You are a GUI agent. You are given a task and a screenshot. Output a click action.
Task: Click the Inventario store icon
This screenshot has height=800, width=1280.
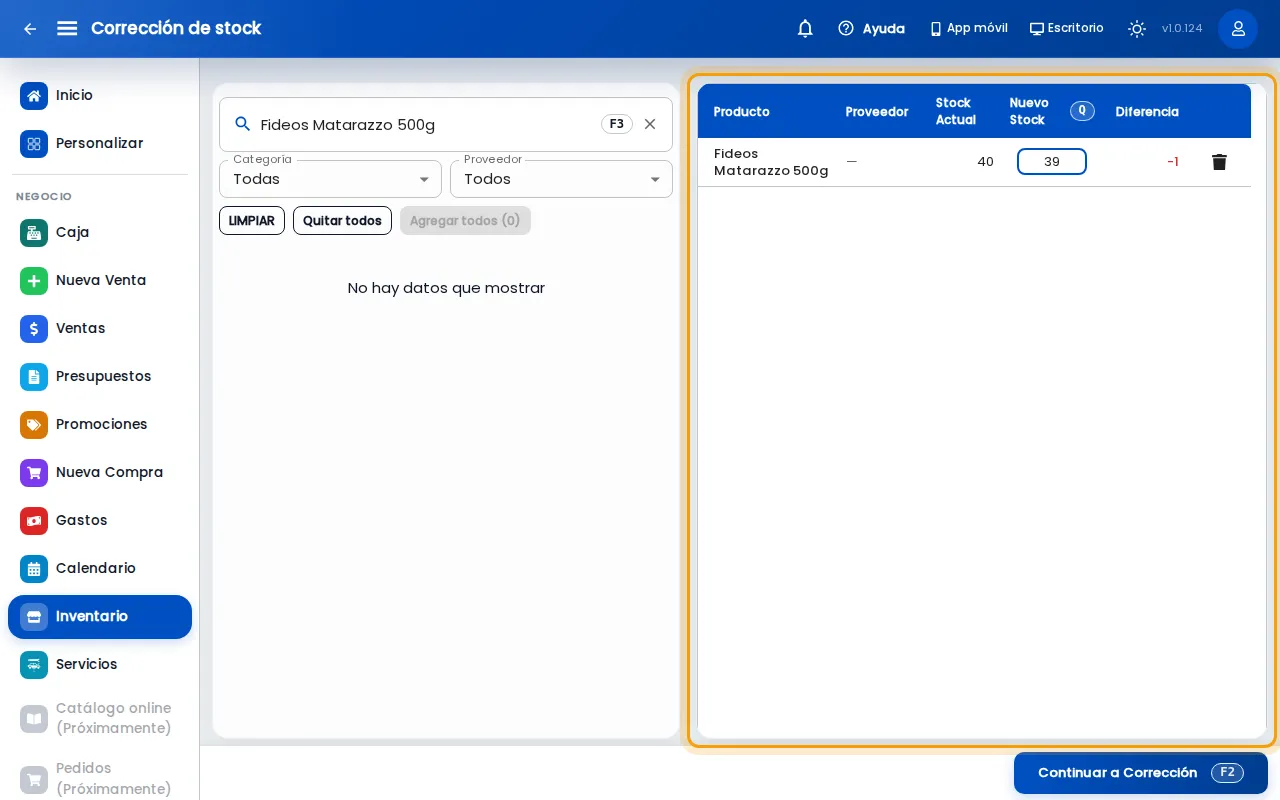tap(34, 617)
